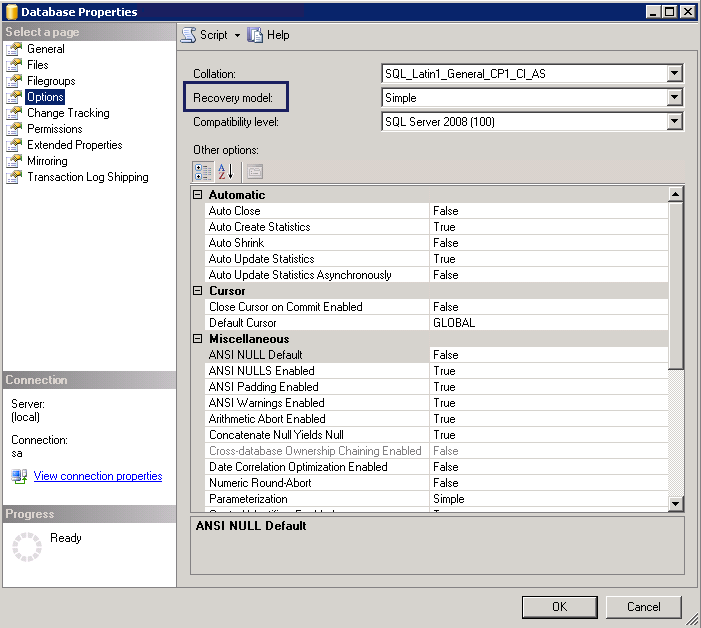Select the Default Cursor value GLOBAL

tap(454, 323)
